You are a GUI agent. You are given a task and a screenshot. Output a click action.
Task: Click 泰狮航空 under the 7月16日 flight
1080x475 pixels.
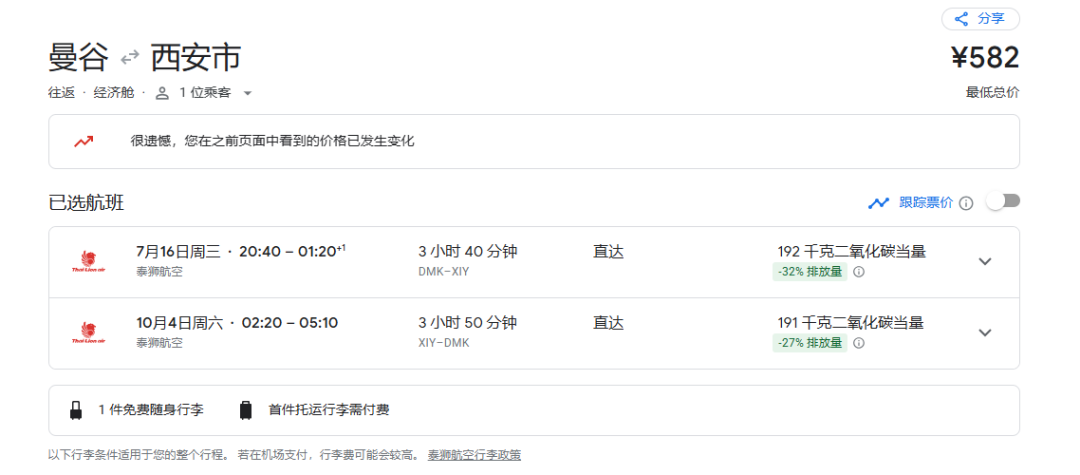pyautogui.click(x=160, y=272)
